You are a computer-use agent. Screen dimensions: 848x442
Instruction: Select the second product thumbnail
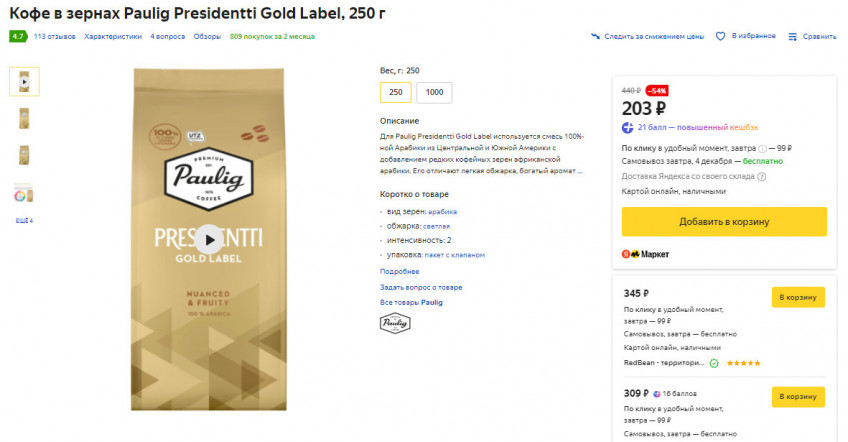pos(24,118)
